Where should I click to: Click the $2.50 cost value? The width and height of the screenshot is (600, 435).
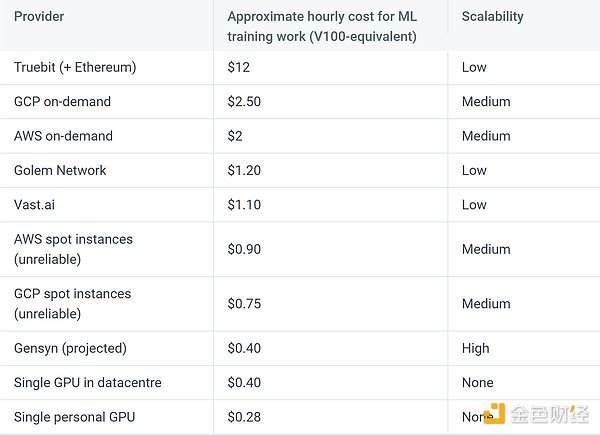(244, 101)
